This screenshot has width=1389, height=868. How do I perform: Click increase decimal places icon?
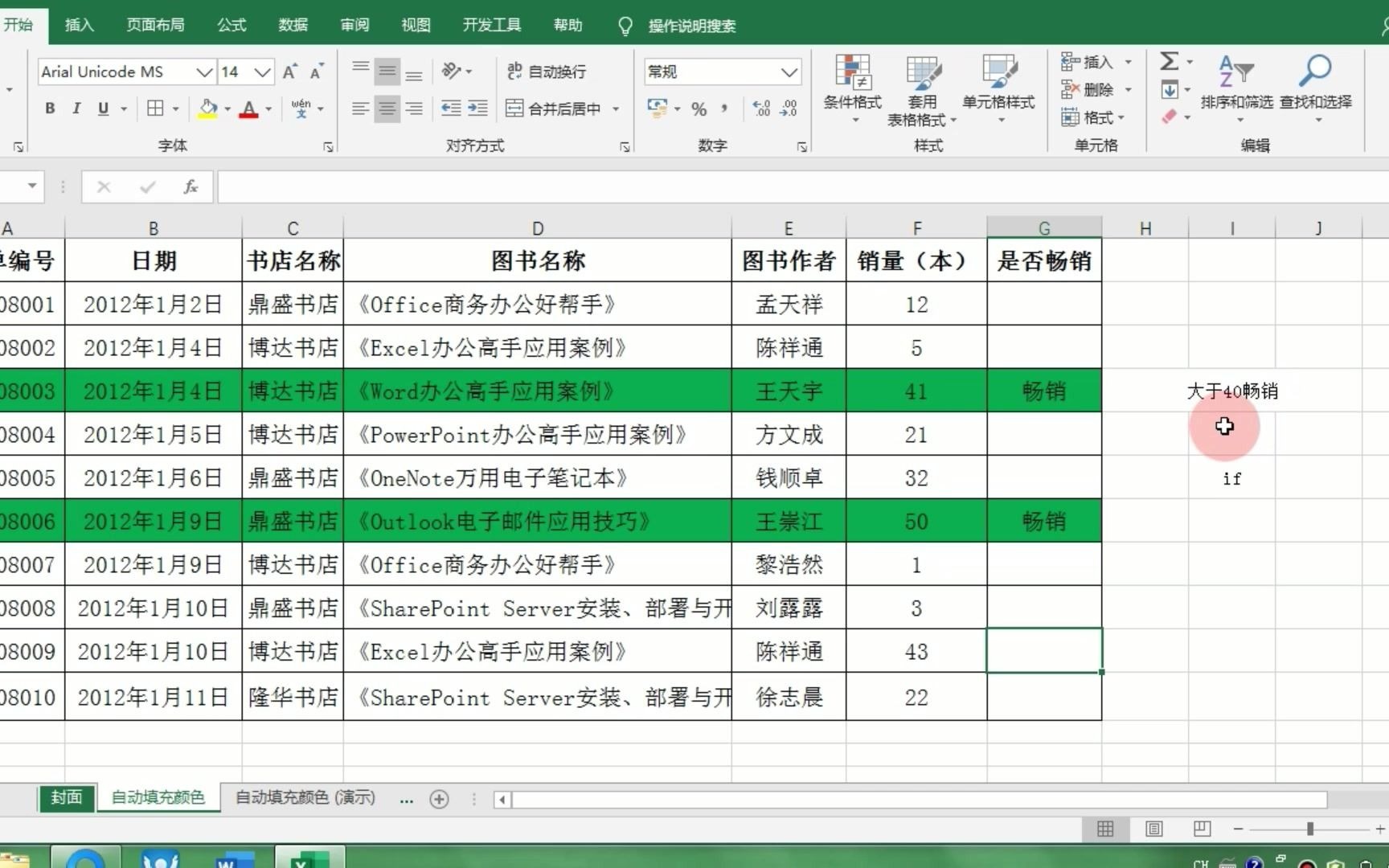point(761,108)
